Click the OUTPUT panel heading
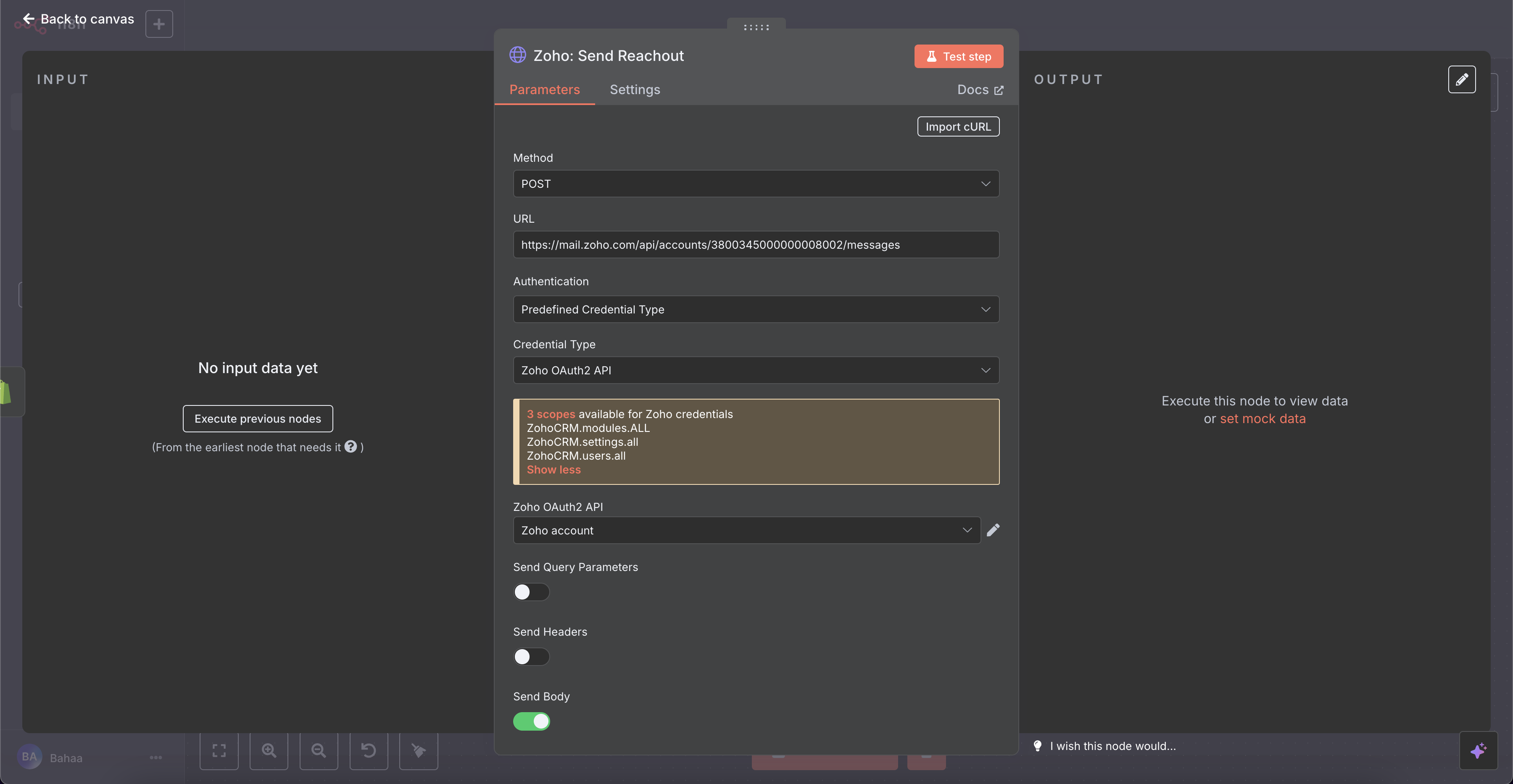The width and height of the screenshot is (1513, 784). tap(1068, 79)
